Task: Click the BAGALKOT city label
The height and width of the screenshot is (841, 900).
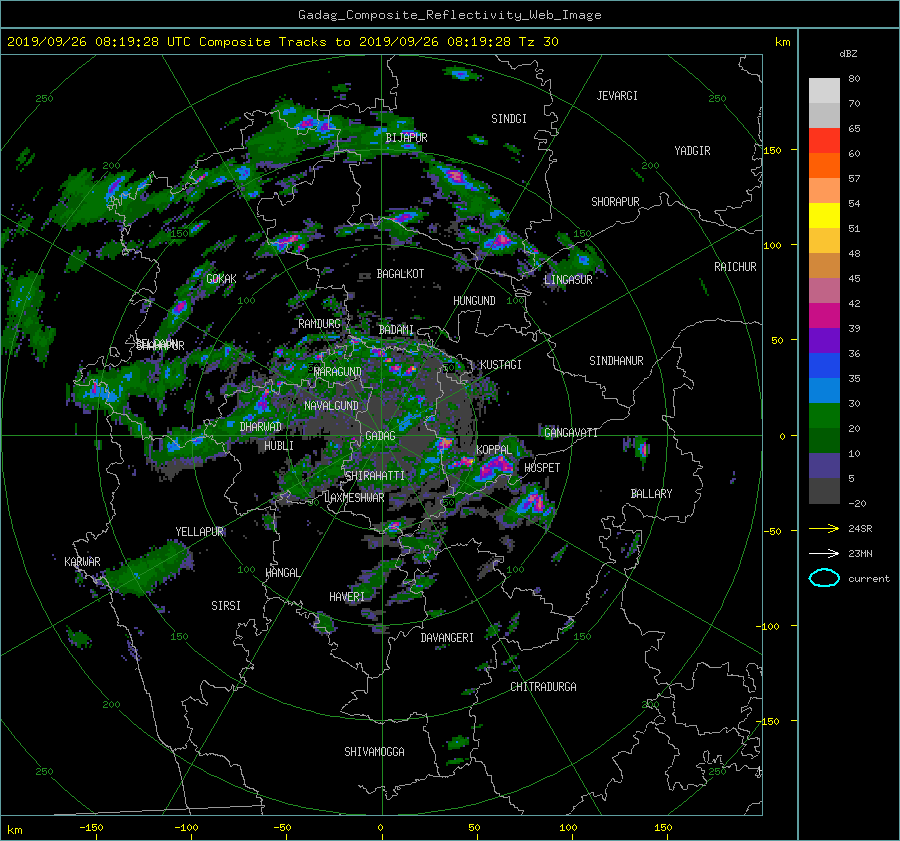Action: click(x=400, y=274)
